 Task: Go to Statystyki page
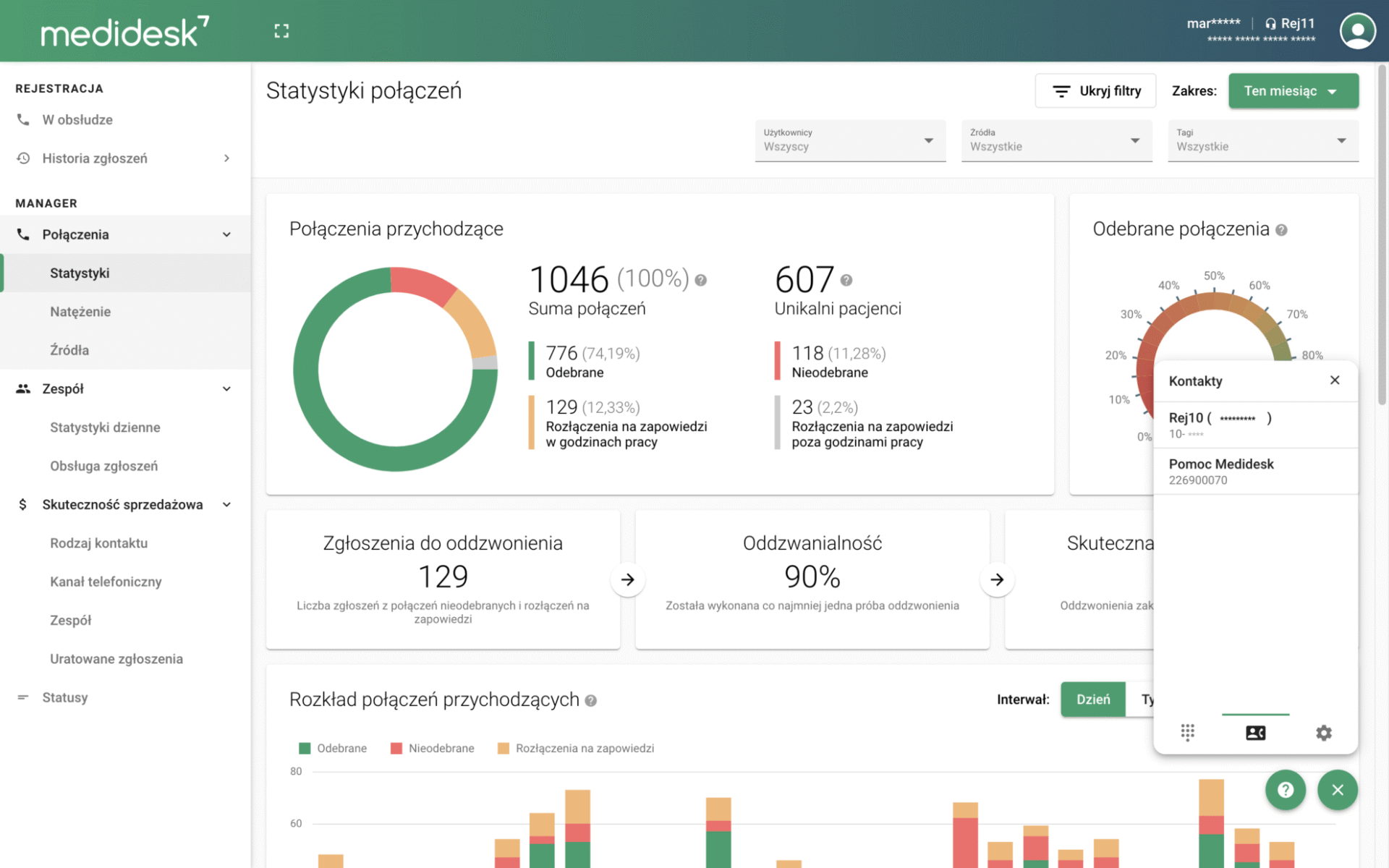(125, 273)
